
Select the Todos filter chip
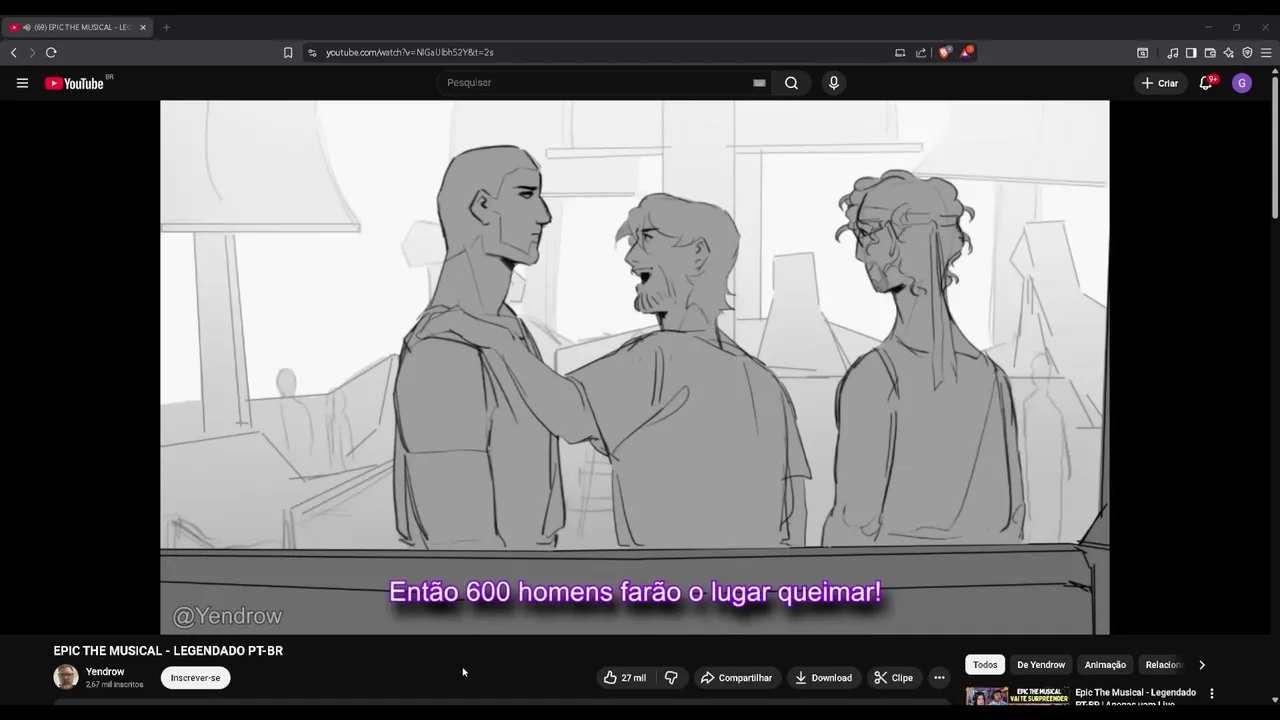pyautogui.click(x=985, y=665)
